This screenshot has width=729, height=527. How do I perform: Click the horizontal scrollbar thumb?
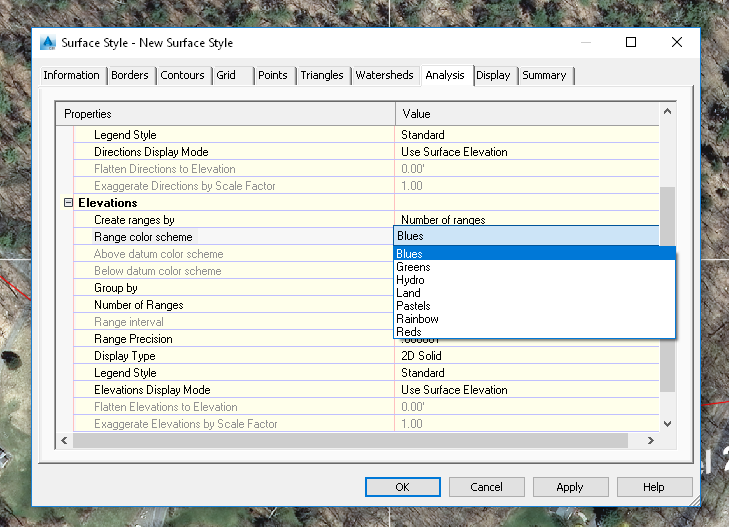click(350, 441)
